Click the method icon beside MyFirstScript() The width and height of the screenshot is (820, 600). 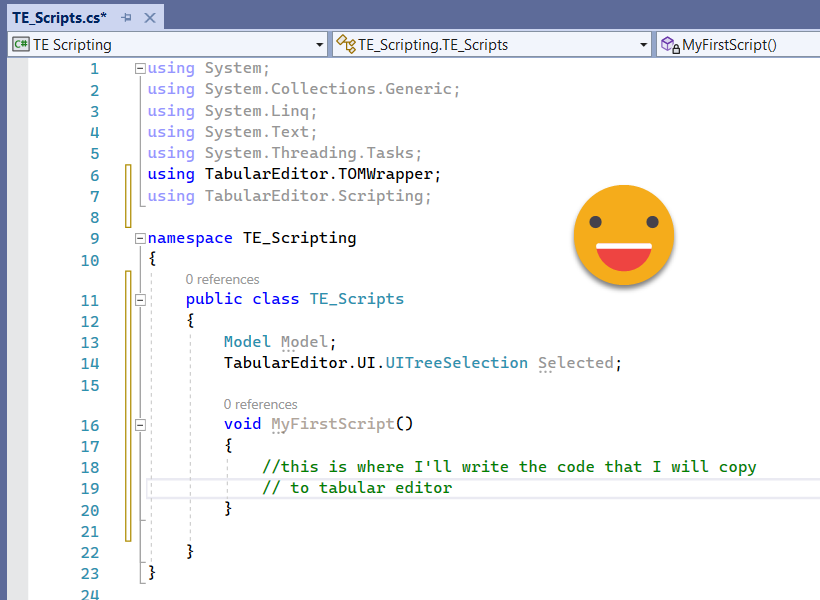[670, 44]
